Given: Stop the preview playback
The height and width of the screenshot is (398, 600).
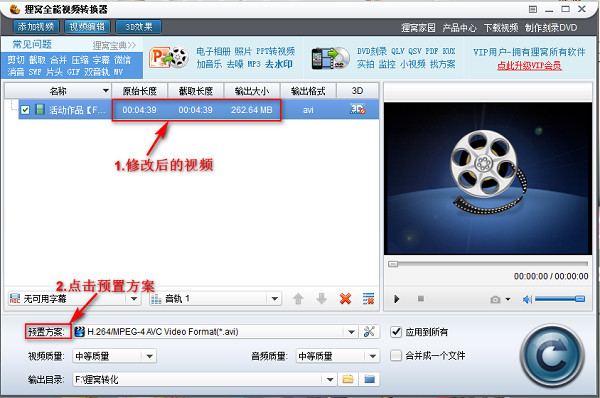Looking at the screenshot, I should [x=421, y=298].
